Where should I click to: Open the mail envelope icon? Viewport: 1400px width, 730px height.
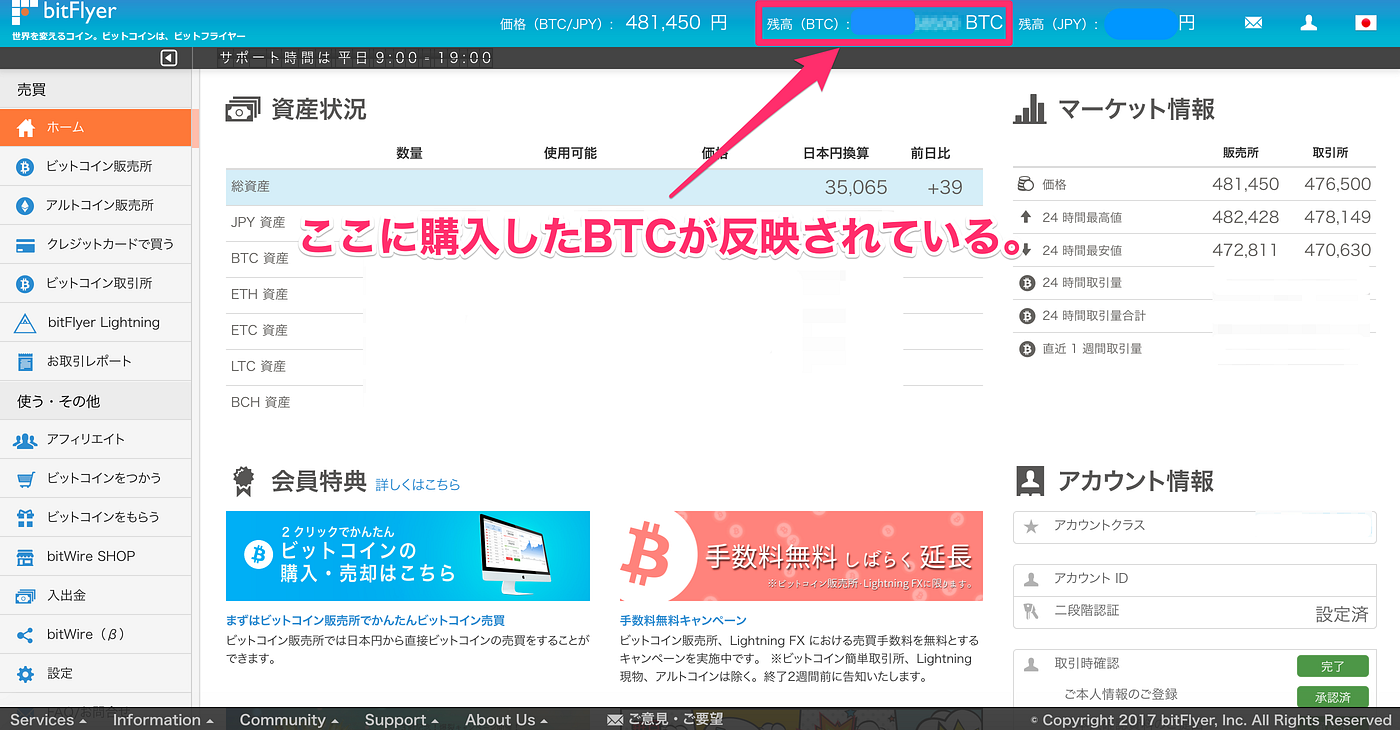[1253, 23]
